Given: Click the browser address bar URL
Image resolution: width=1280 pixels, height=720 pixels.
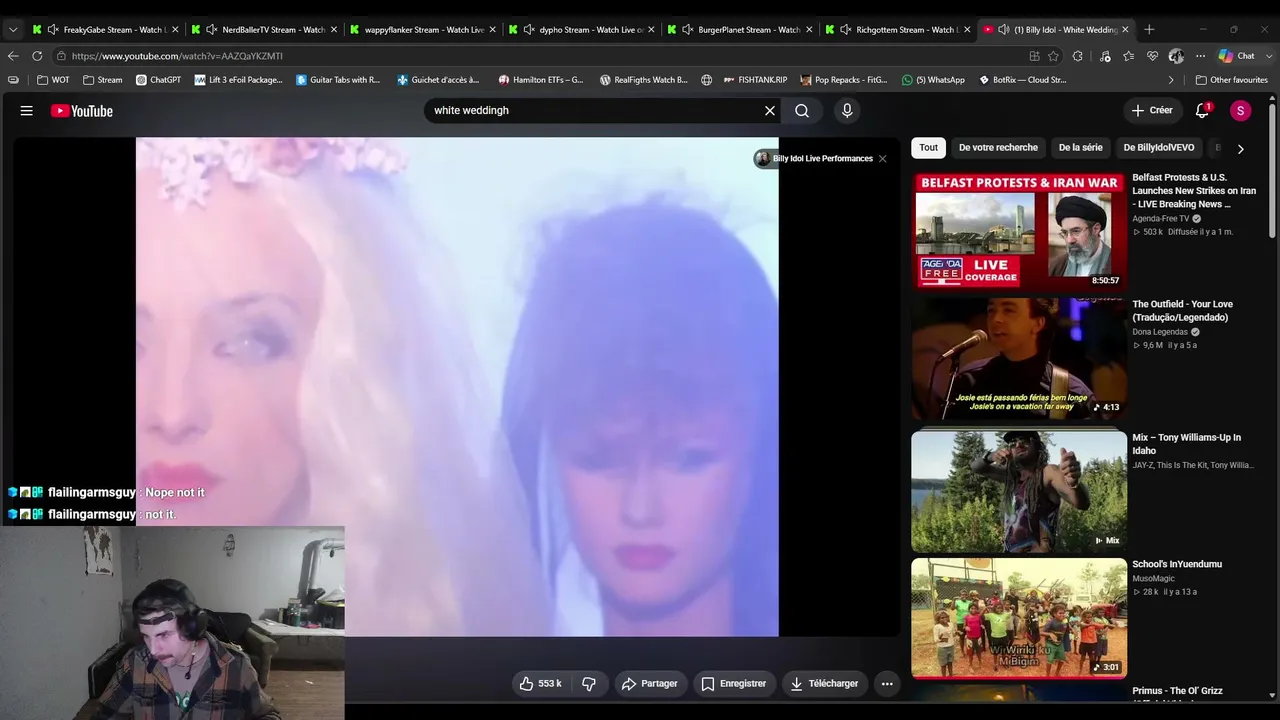Looking at the screenshot, I should (177, 56).
